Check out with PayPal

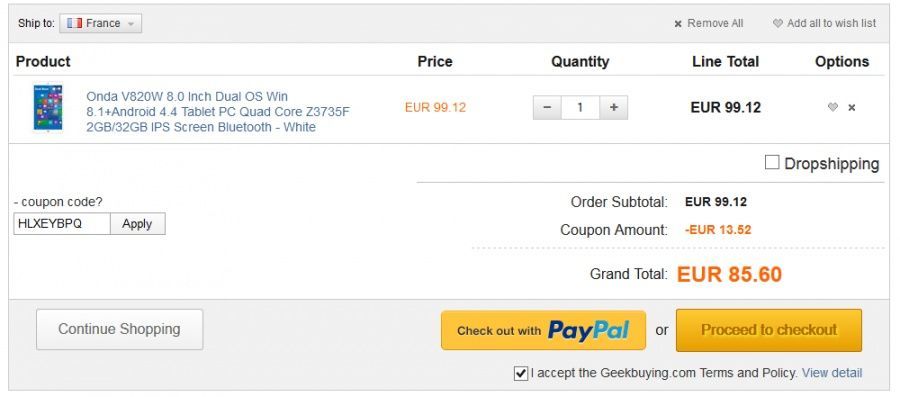pyautogui.click(x=543, y=330)
